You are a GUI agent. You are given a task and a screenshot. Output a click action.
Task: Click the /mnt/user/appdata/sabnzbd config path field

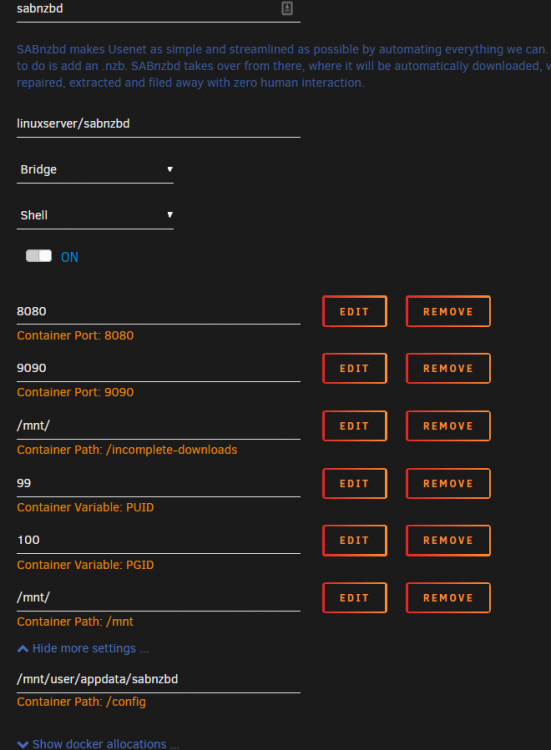pyautogui.click(x=158, y=680)
